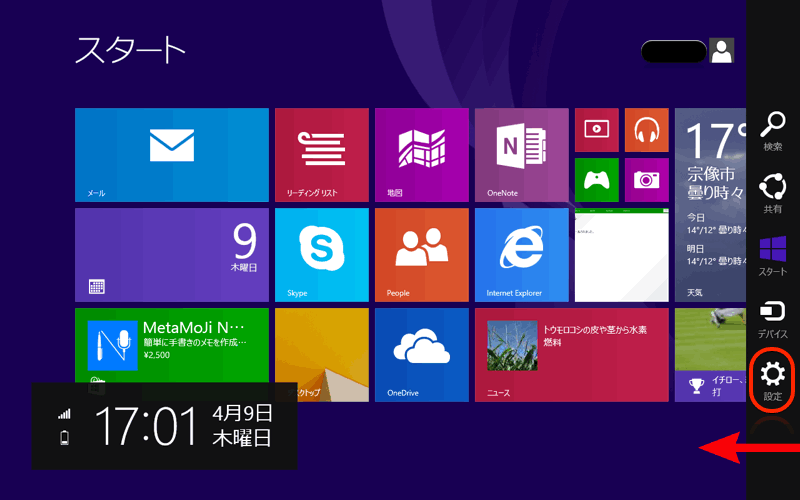Launch the green Xbox Games controller tile
Viewport: 800px width, 500px height.
click(x=596, y=180)
